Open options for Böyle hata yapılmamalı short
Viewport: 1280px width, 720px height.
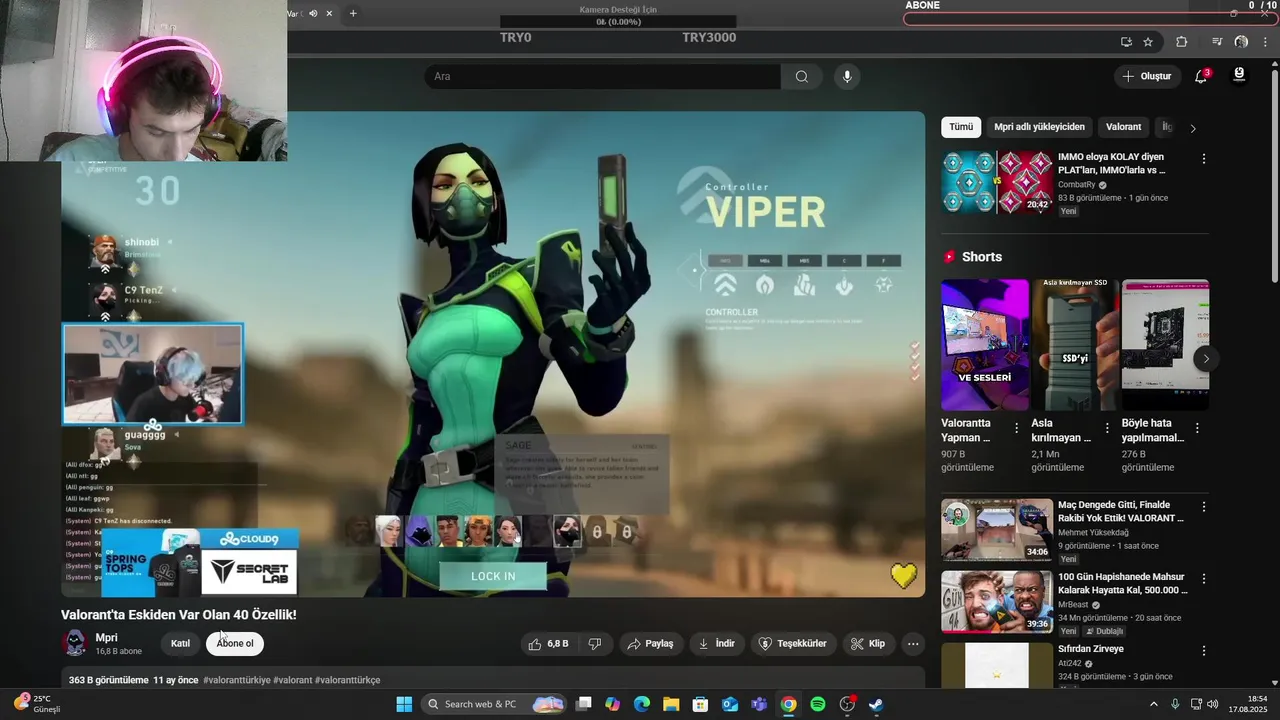point(1197,428)
